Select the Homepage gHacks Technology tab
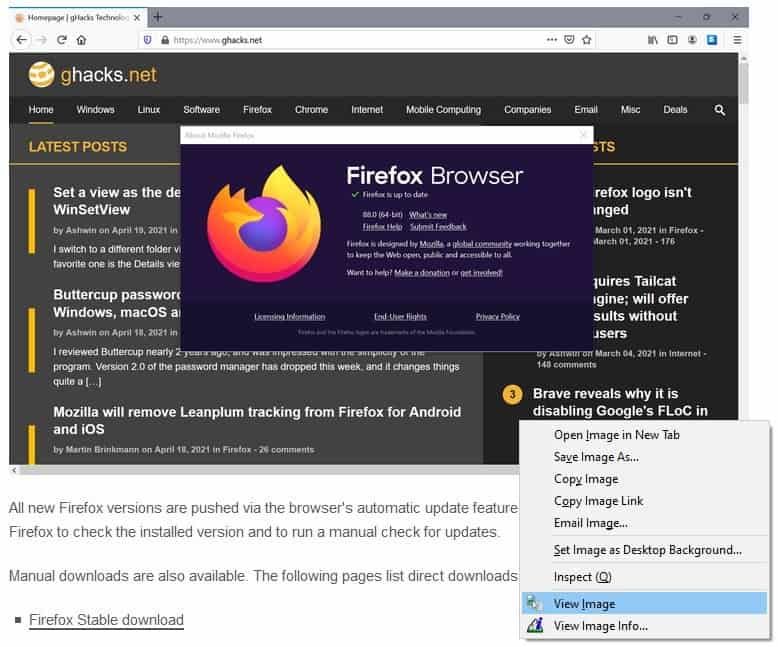Viewport: 778px width, 647px height. pos(78,18)
